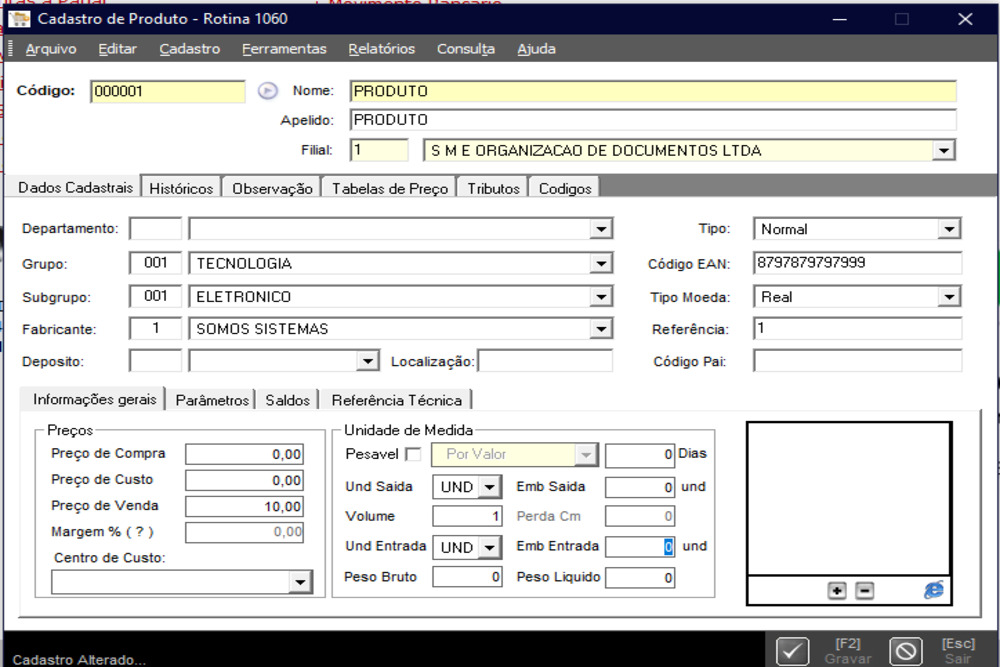Image resolution: width=1000 pixels, height=667 pixels.
Task: Click the plus icon under the image box
Action: (837, 591)
